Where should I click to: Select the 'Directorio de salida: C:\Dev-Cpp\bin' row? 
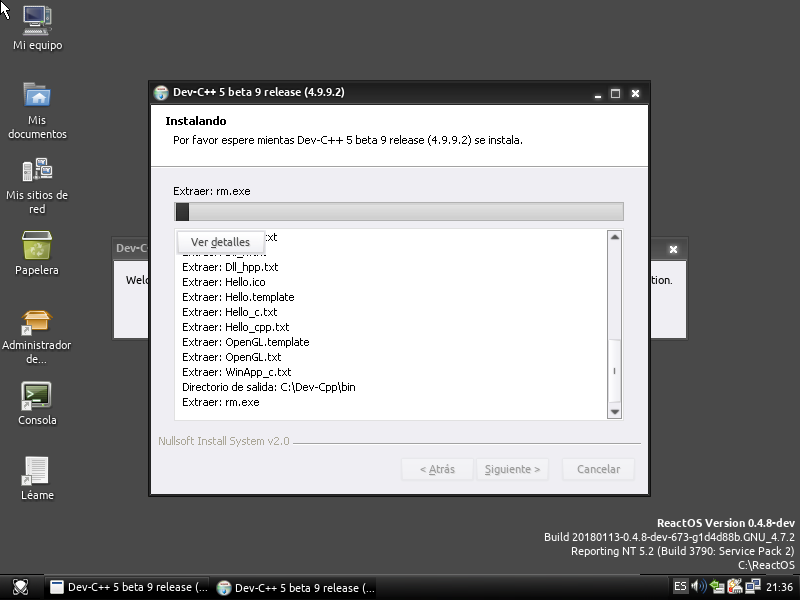[268, 387]
